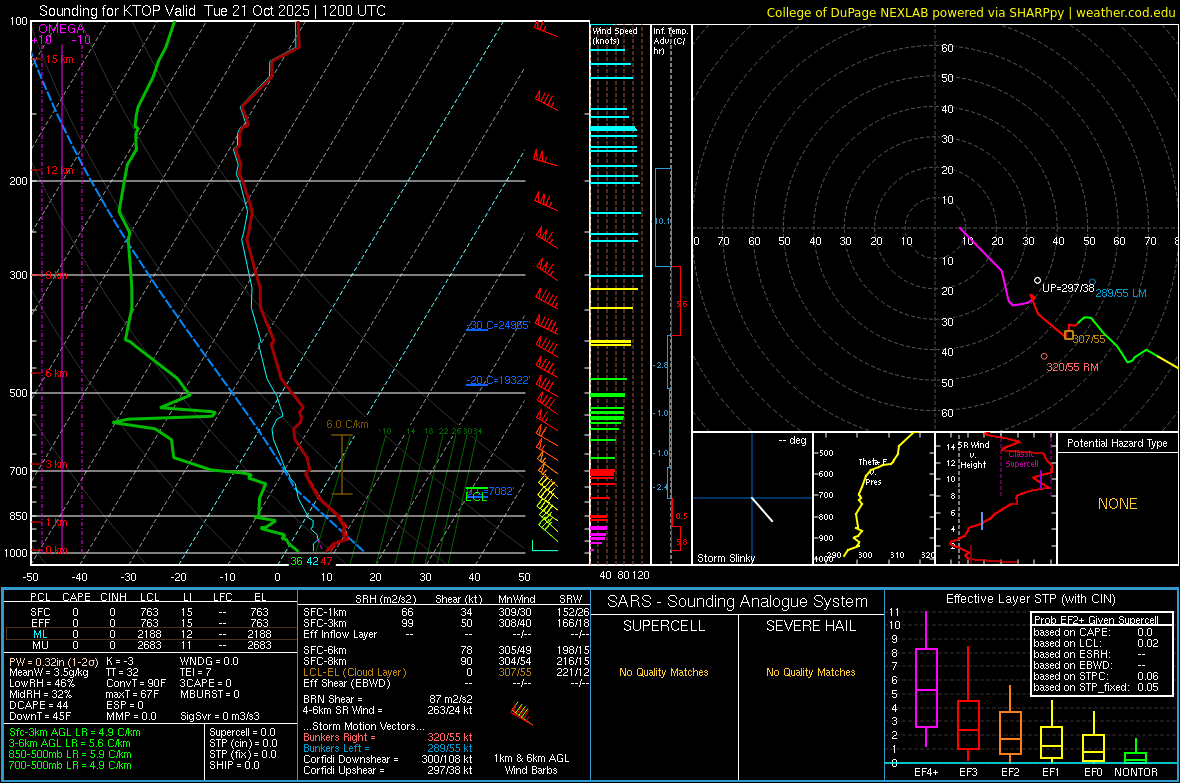Click the -30 C=24965' level label

tap(498, 325)
